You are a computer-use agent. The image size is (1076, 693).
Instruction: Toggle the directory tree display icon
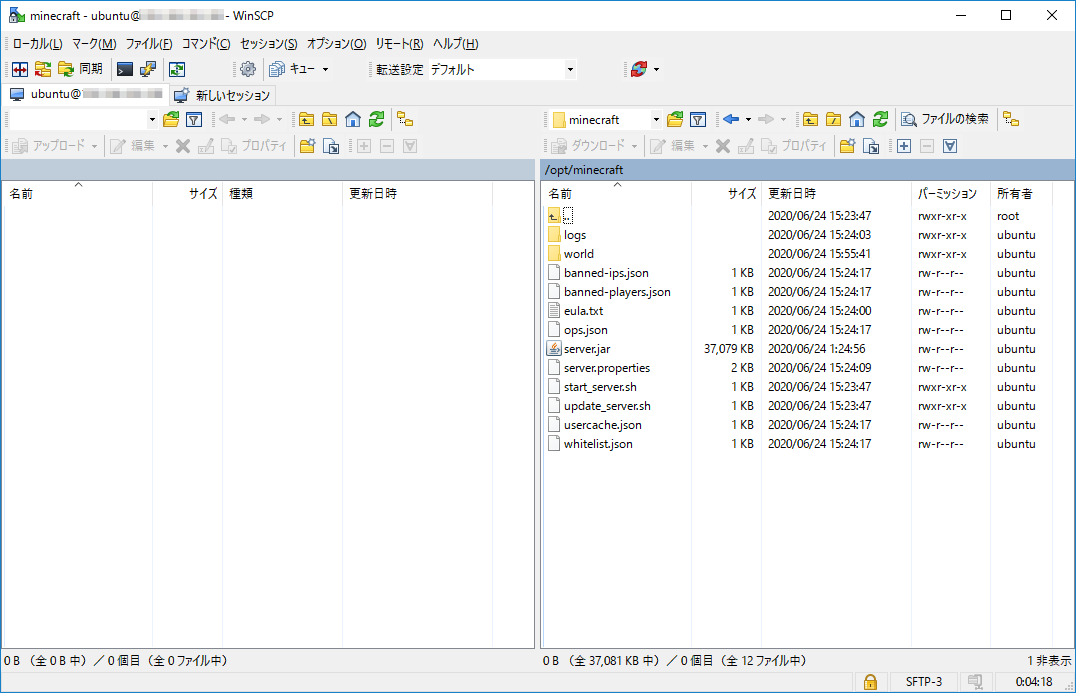(1011, 119)
